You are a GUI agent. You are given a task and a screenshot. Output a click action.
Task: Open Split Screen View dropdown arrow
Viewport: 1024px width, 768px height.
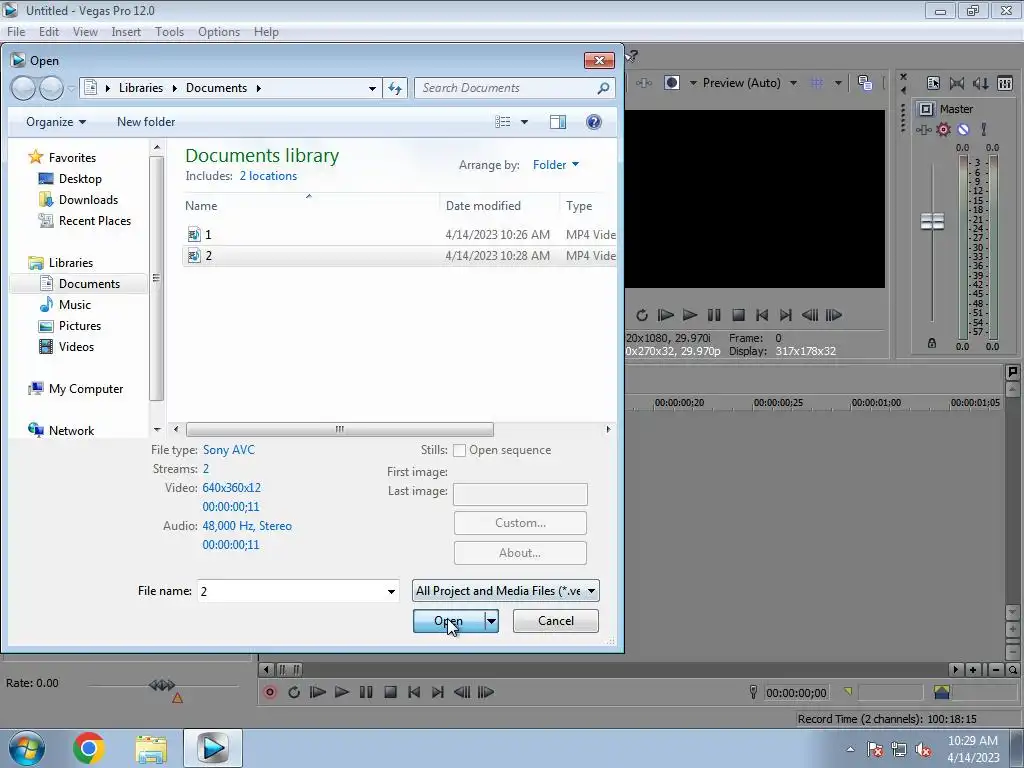pyautogui.click(x=693, y=83)
